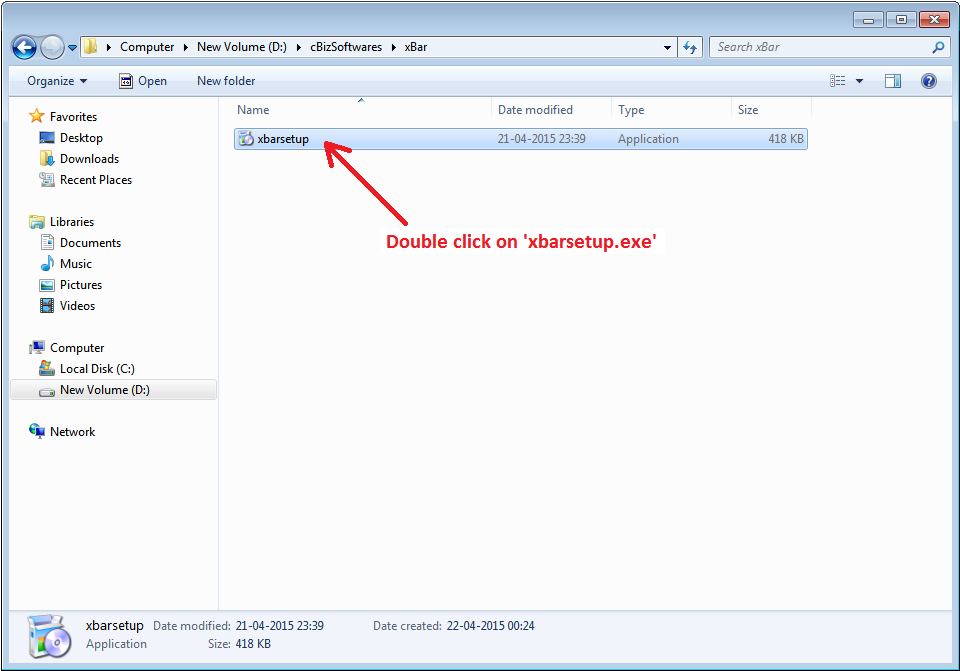
Task: Select Computer in navigation pane
Action: click(x=77, y=348)
